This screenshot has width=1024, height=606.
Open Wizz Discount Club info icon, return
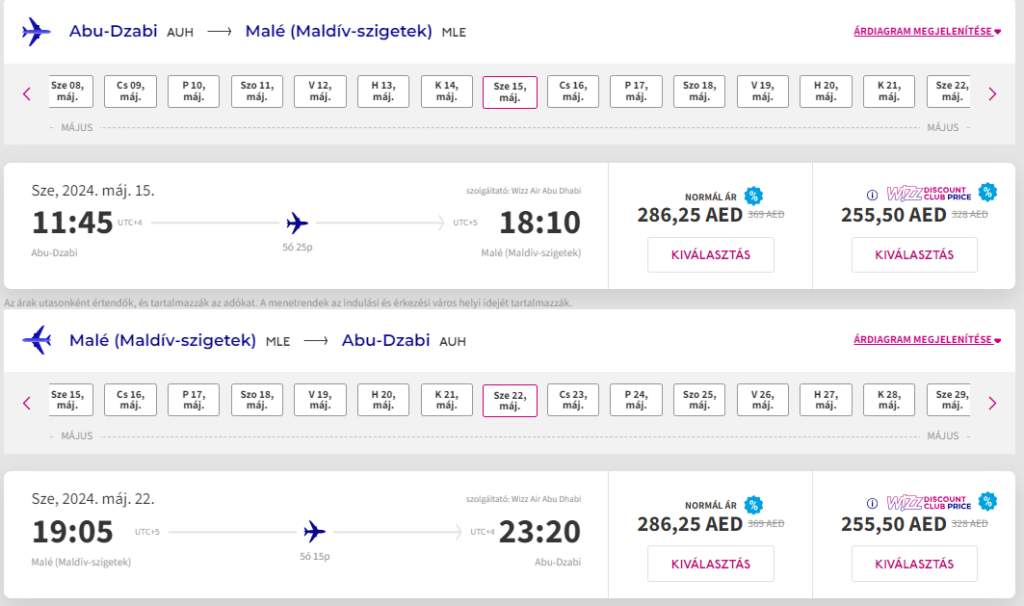click(x=872, y=503)
